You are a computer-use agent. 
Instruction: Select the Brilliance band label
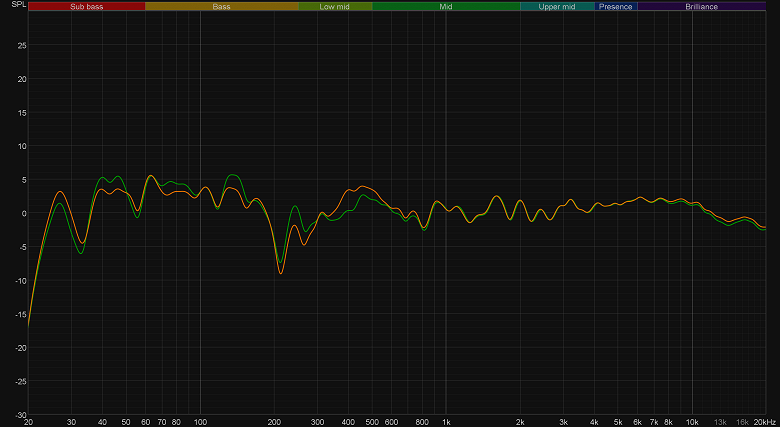[701, 6]
